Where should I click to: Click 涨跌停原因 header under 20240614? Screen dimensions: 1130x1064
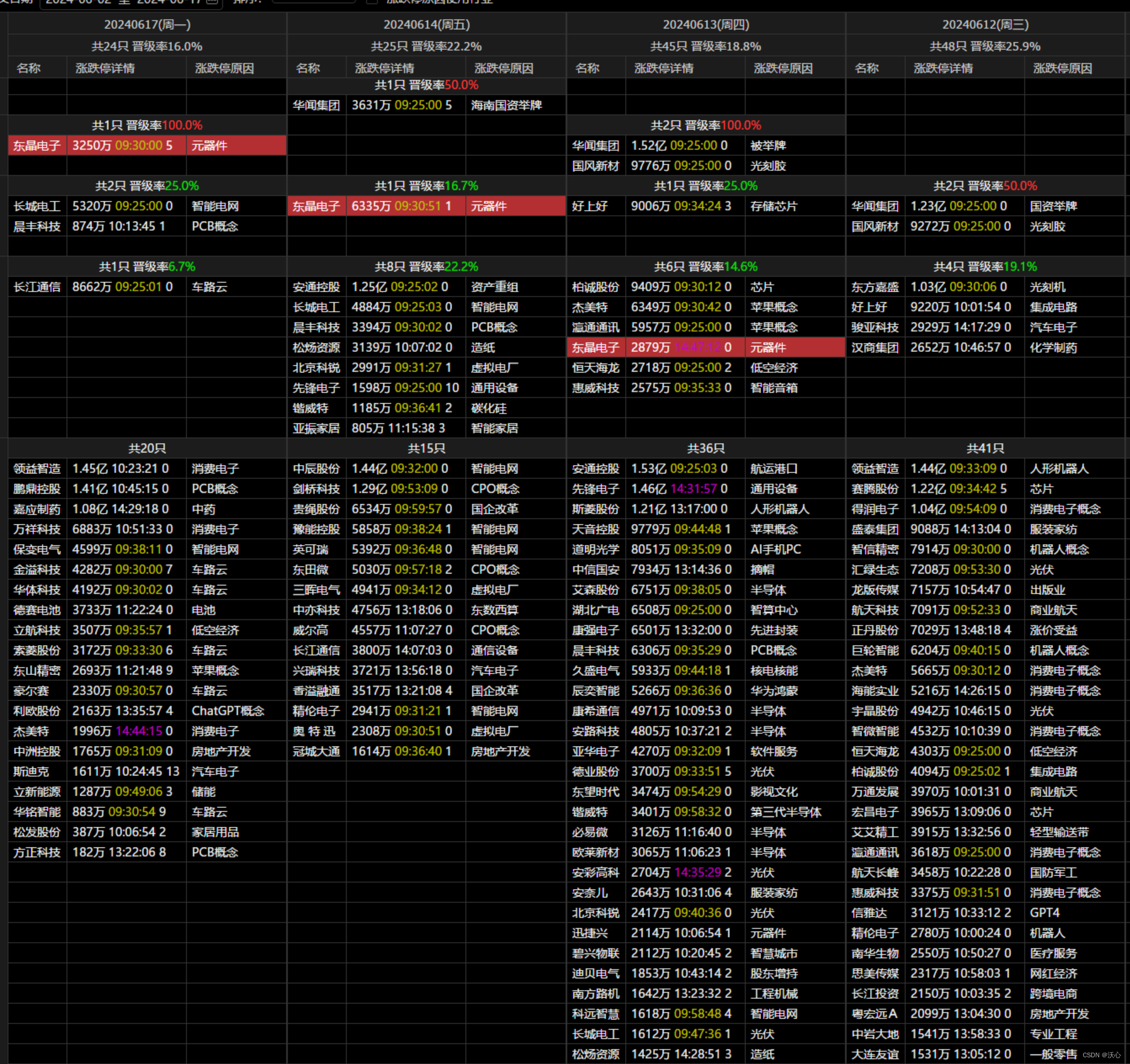pyautogui.click(x=504, y=68)
